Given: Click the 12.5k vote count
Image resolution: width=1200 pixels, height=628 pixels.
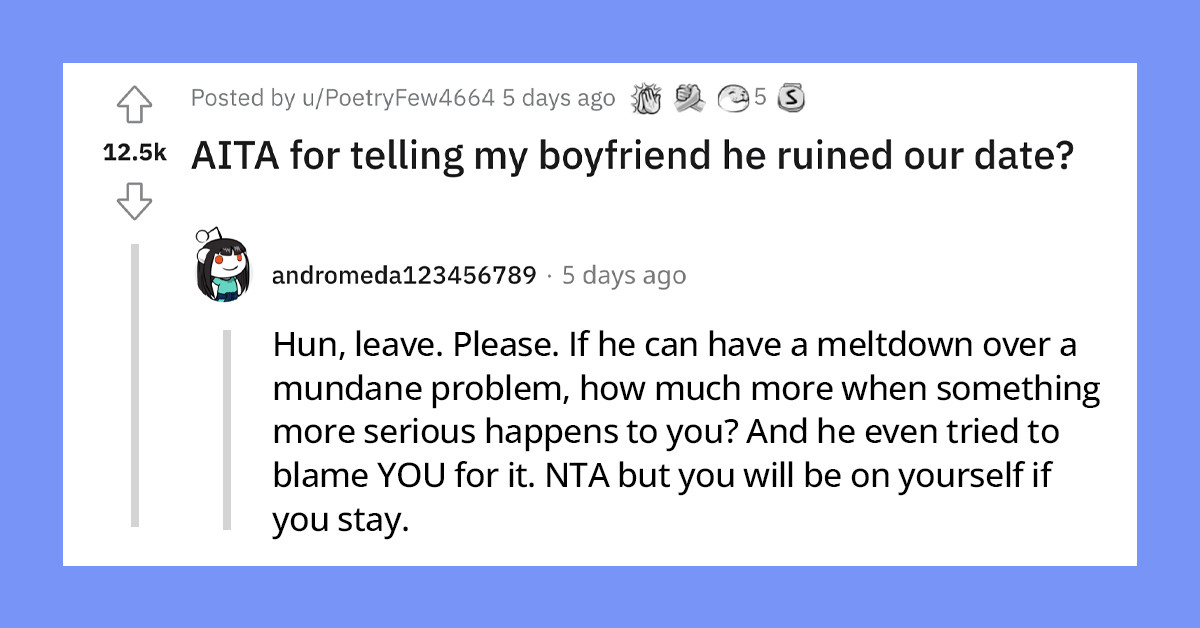Looking at the screenshot, I should [x=137, y=151].
